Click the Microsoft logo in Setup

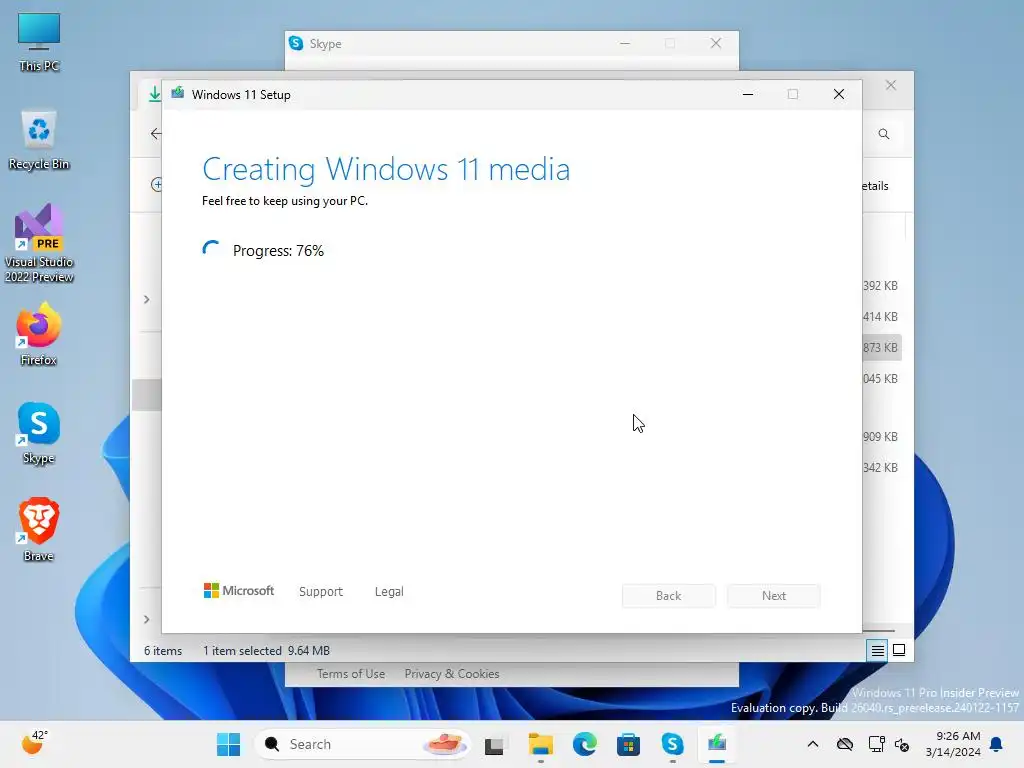(239, 591)
